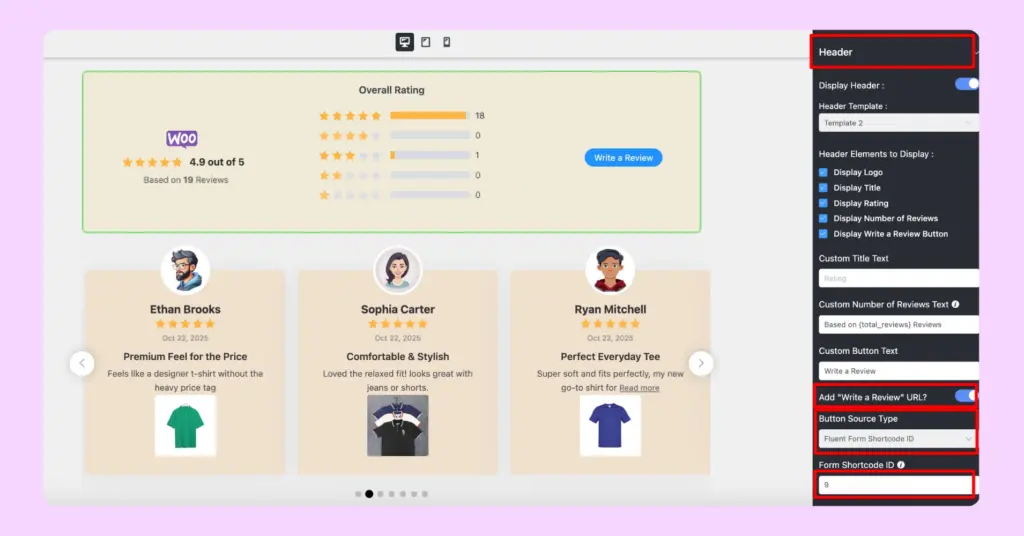The image size is (1024, 536).
Task: Switch to mobile preview mode
Action: click(x=446, y=42)
